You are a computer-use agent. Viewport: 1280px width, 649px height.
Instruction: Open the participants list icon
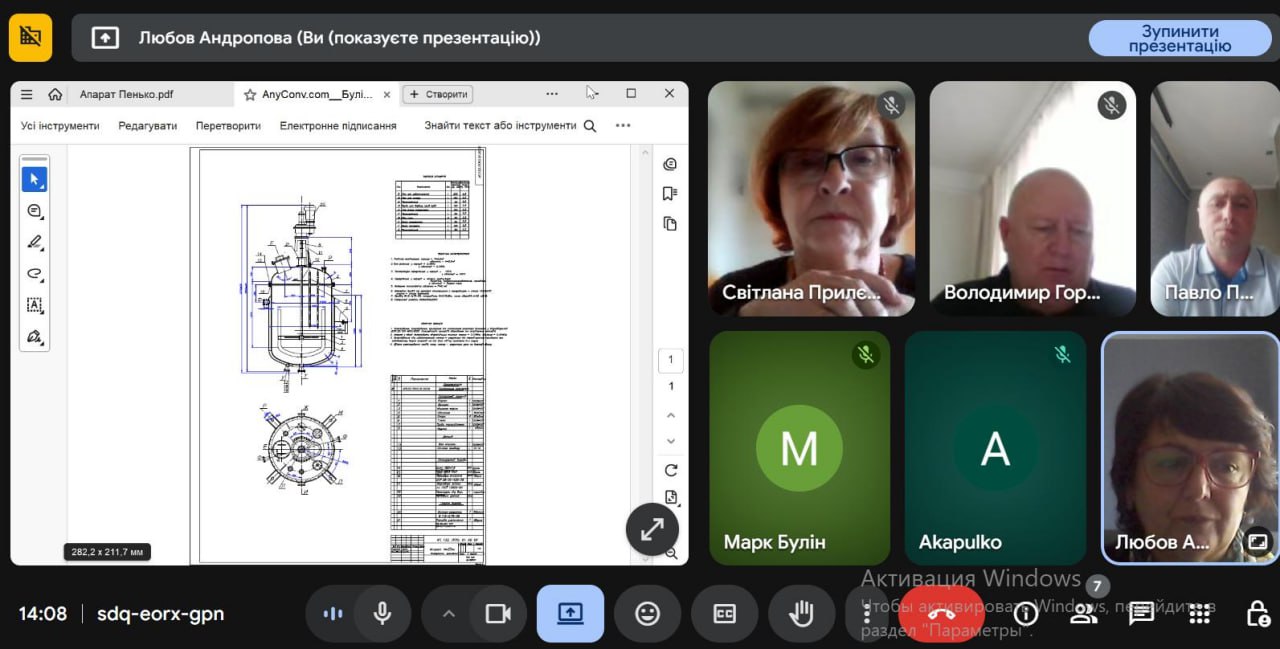tap(1083, 614)
